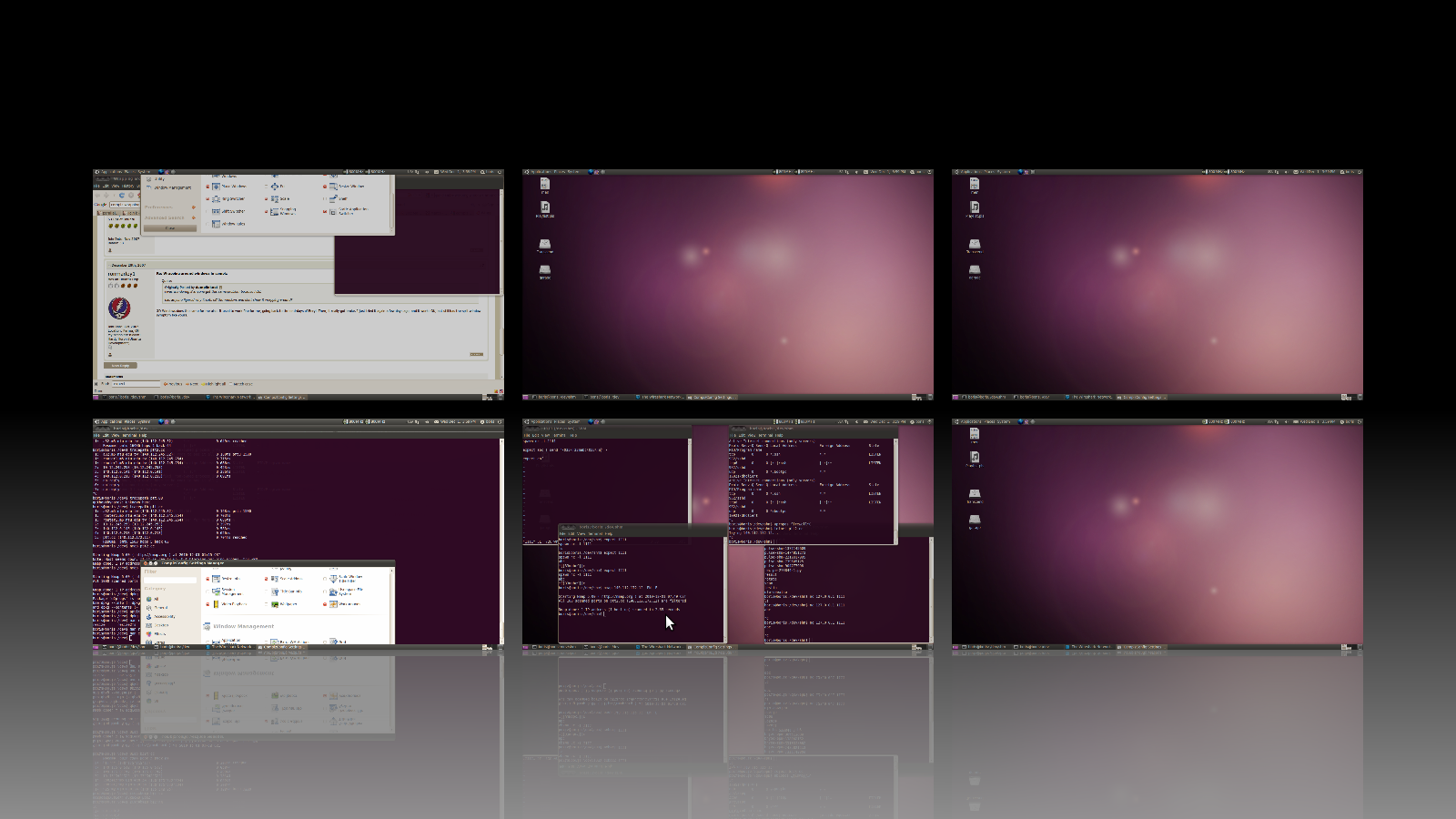Open the Workarounds plugin icon
This screenshot has height=819, width=1456.
[333, 604]
